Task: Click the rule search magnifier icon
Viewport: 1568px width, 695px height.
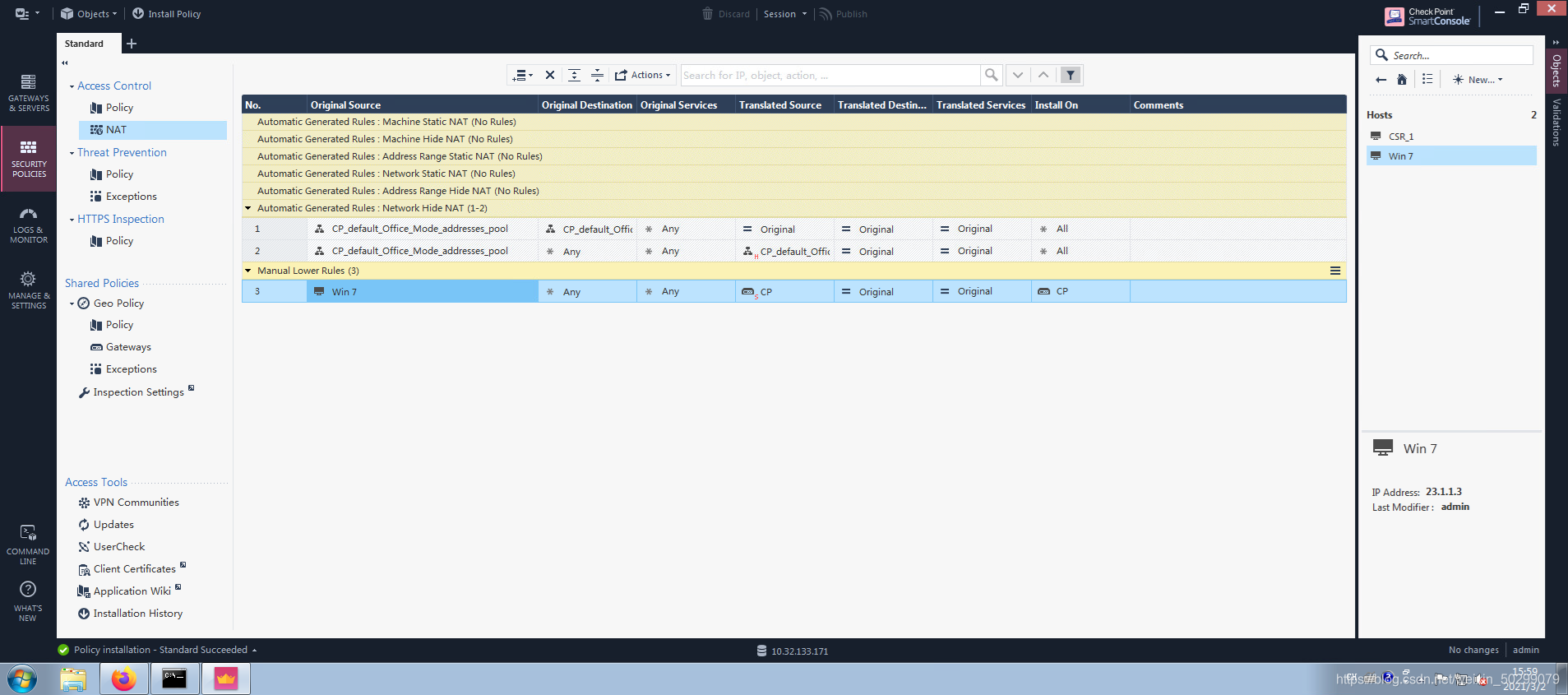Action: 991,75
